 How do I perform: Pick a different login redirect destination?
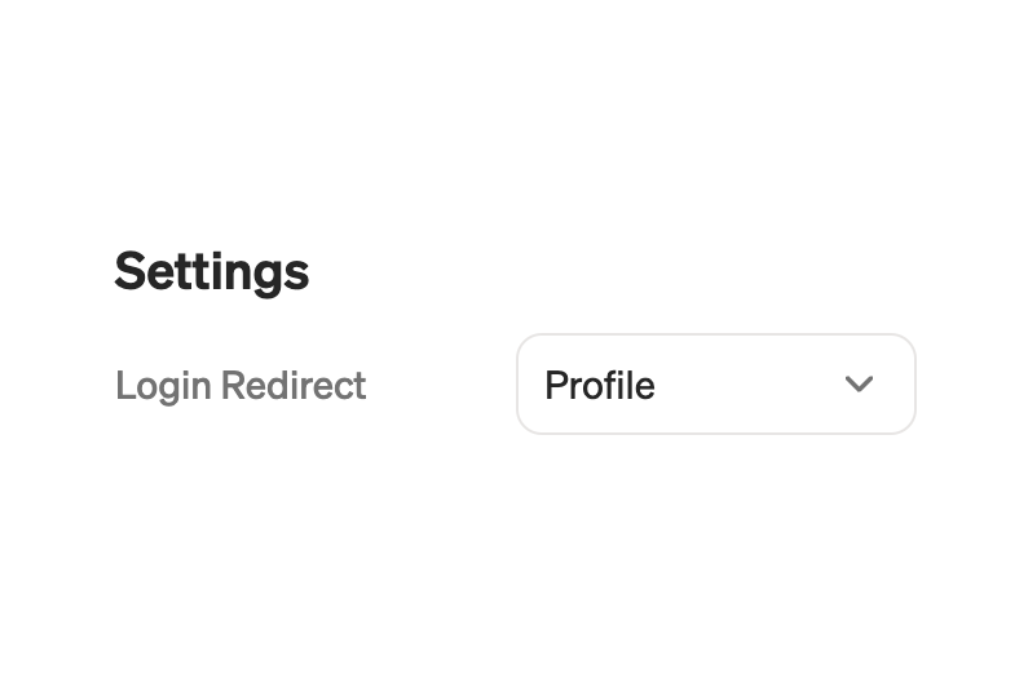click(716, 384)
